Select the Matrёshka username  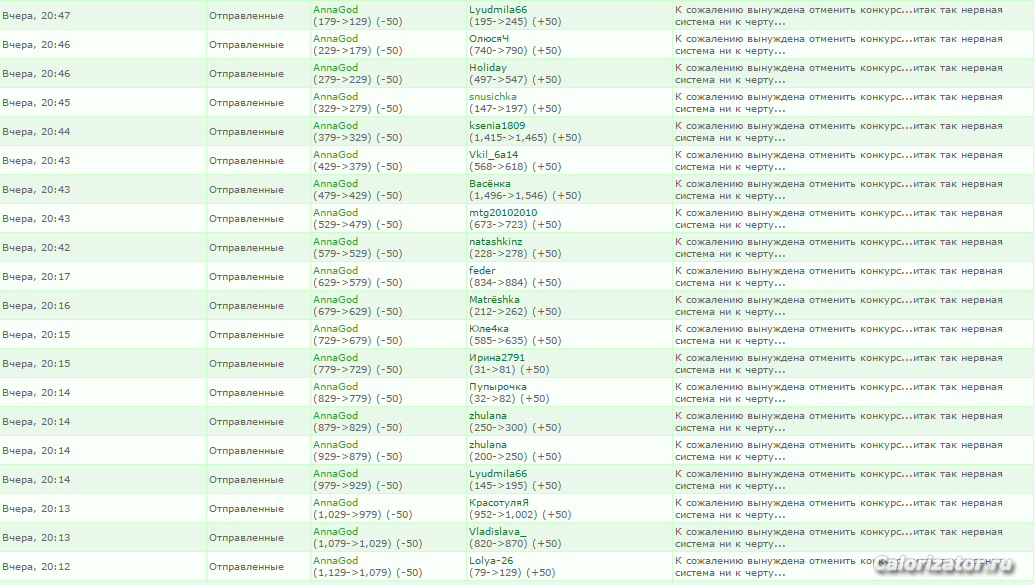494,300
